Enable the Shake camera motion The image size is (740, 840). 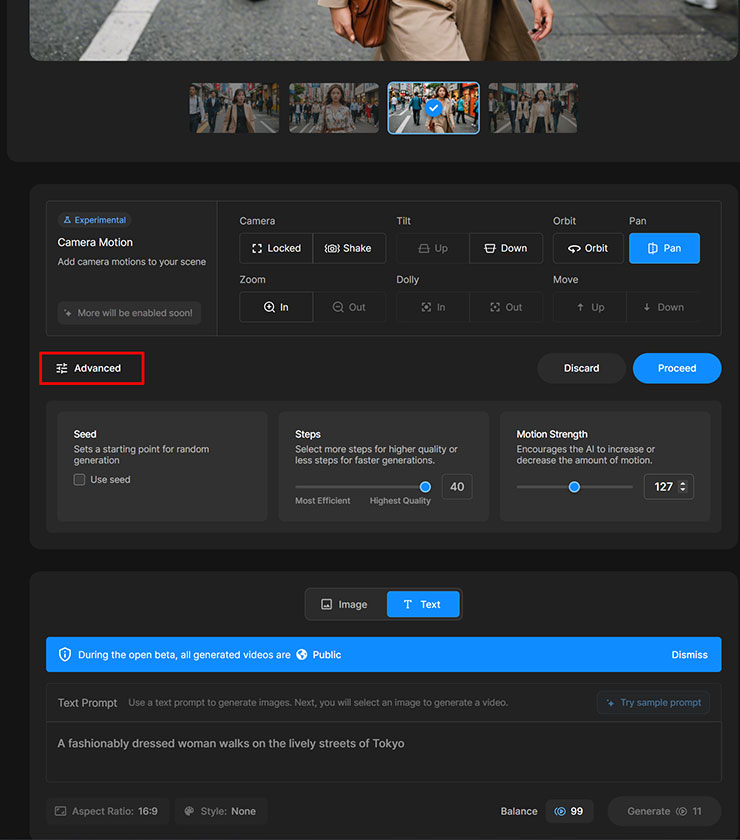coord(349,248)
